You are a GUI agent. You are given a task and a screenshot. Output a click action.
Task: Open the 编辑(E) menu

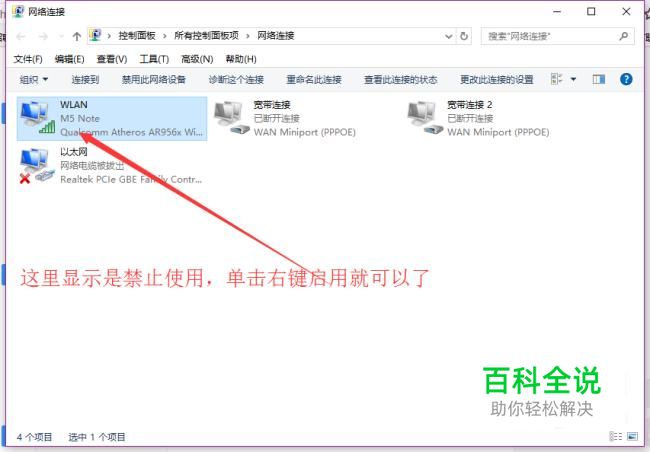[69, 59]
